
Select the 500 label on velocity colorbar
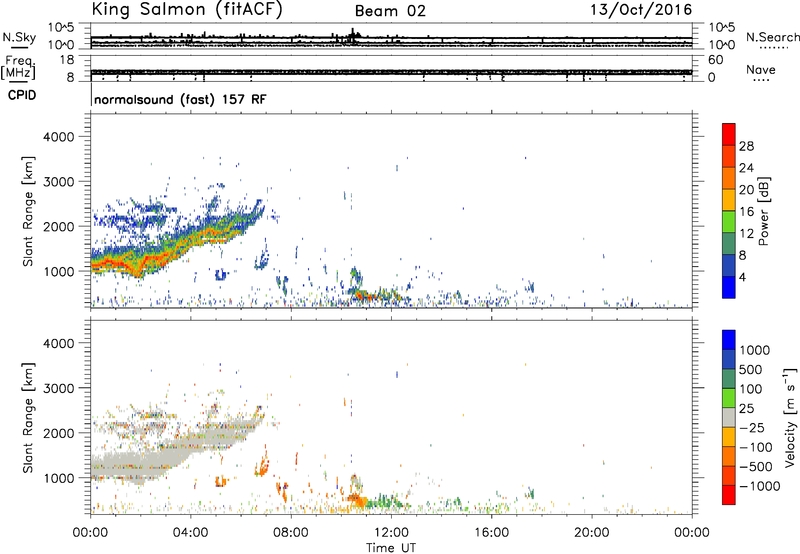(750, 369)
